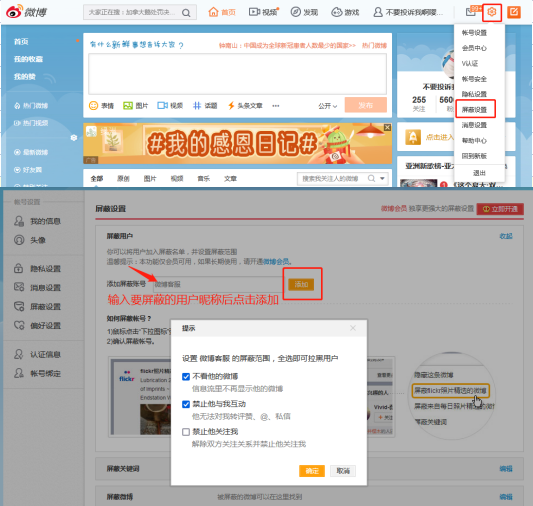
Task: Attach a video with 视频 composer icon
Action: click(x=170, y=106)
